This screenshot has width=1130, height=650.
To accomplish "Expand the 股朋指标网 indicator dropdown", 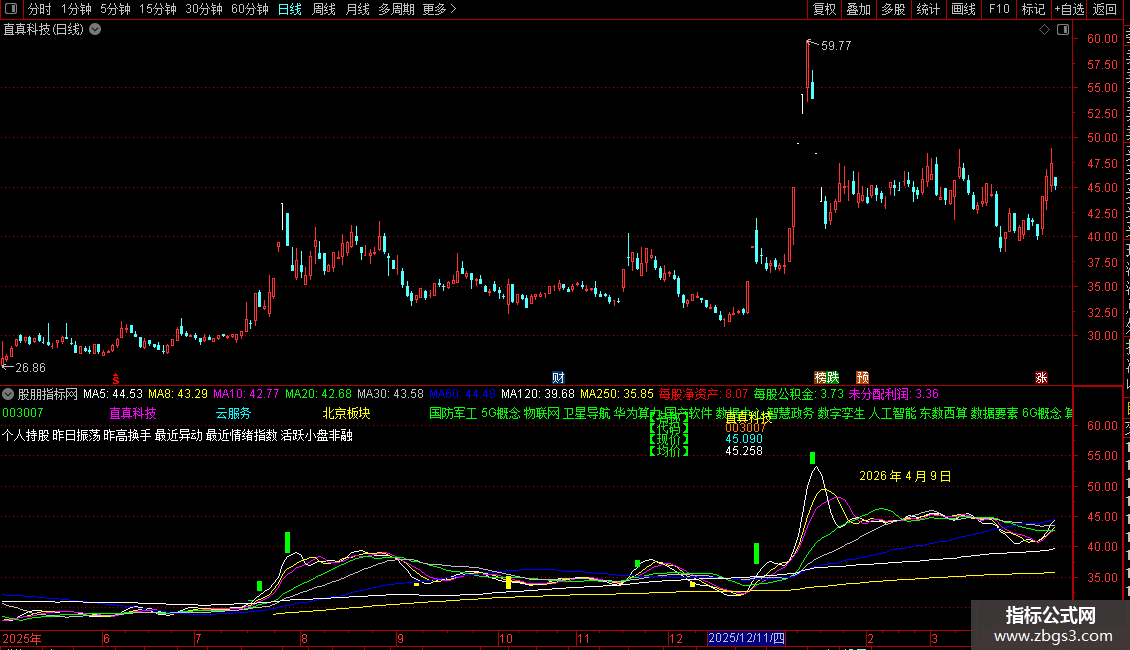I will point(8,394).
